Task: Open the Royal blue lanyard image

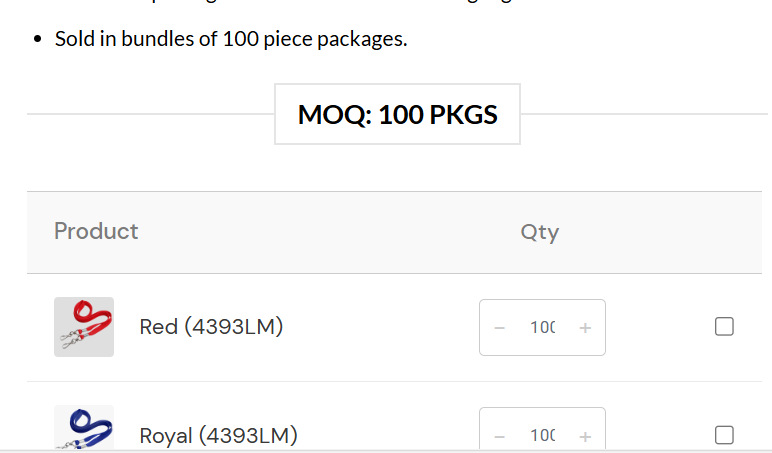Action: pyautogui.click(x=84, y=429)
